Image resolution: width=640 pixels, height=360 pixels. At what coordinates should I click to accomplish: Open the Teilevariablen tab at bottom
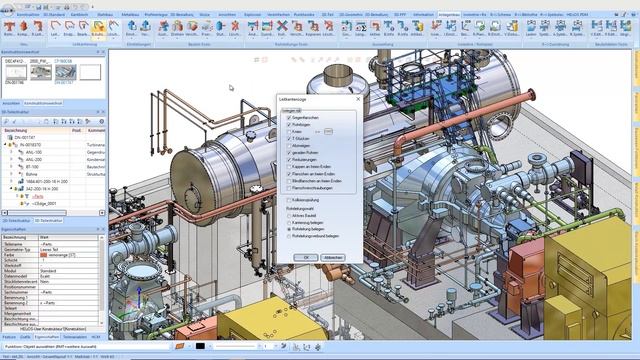point(75,337)
